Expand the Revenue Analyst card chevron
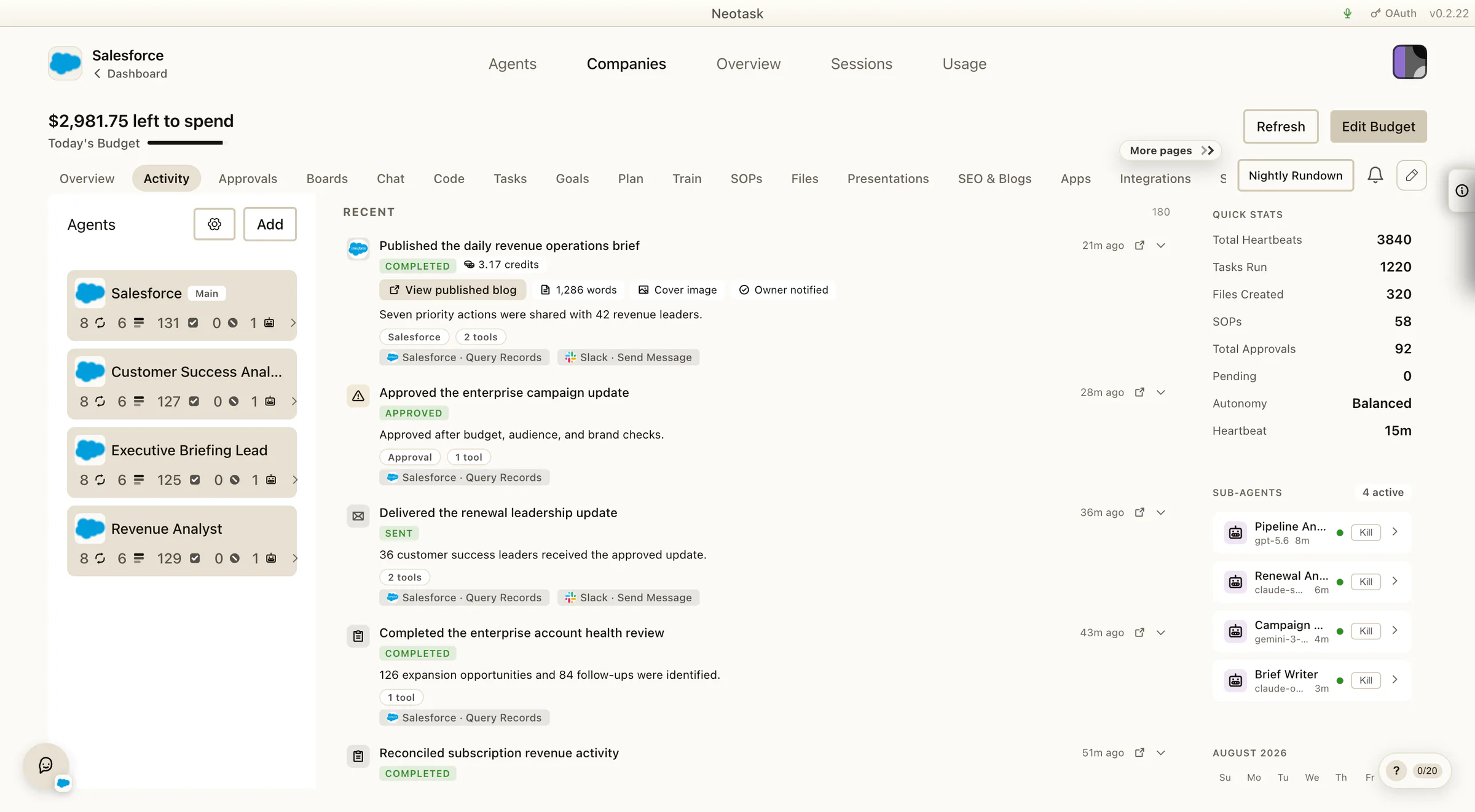The image size is (1475, 812). 295,559
